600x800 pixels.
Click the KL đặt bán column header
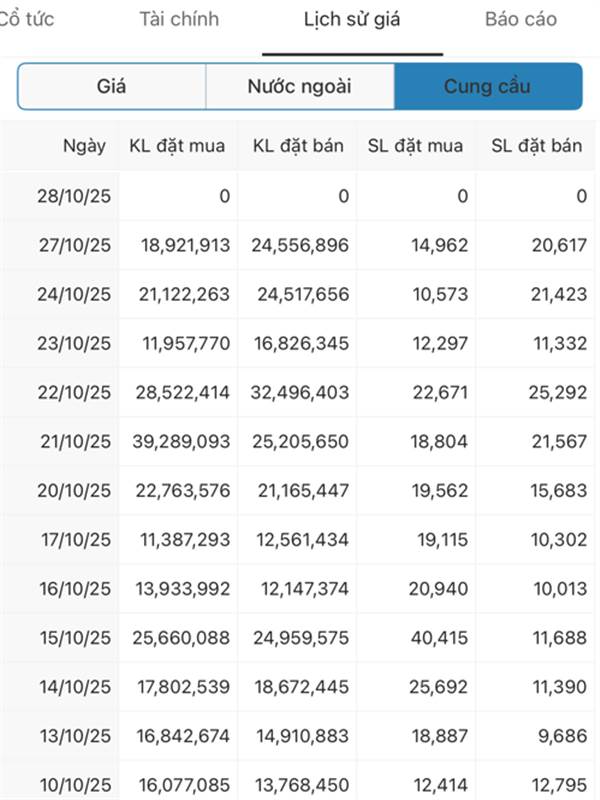point(298,146)
